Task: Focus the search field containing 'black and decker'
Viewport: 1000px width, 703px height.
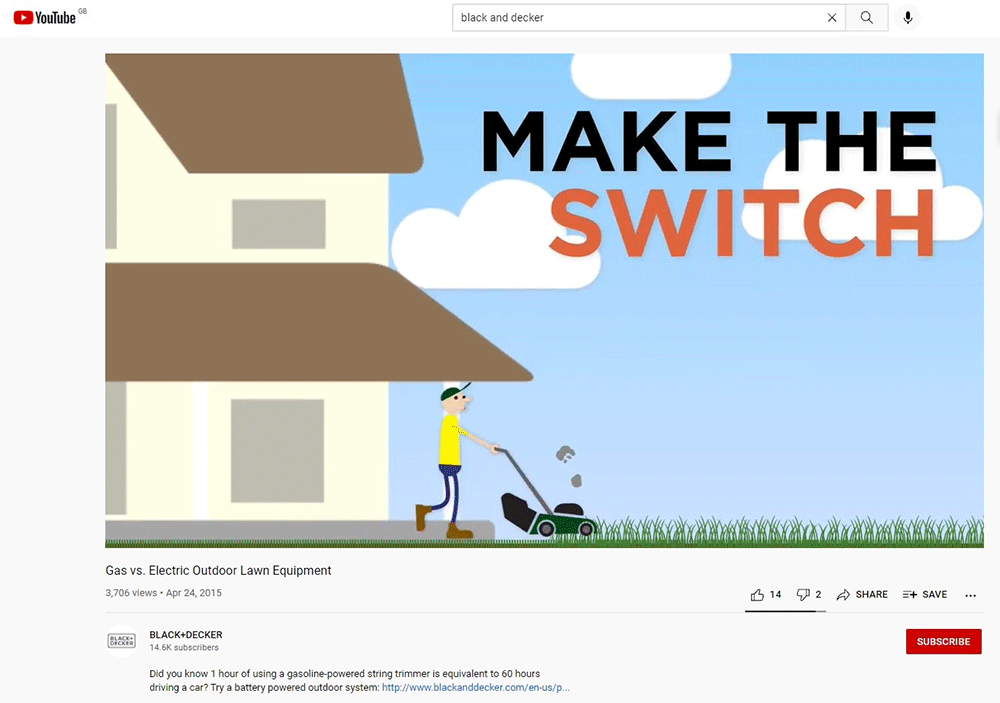Action: pos(640,18)
